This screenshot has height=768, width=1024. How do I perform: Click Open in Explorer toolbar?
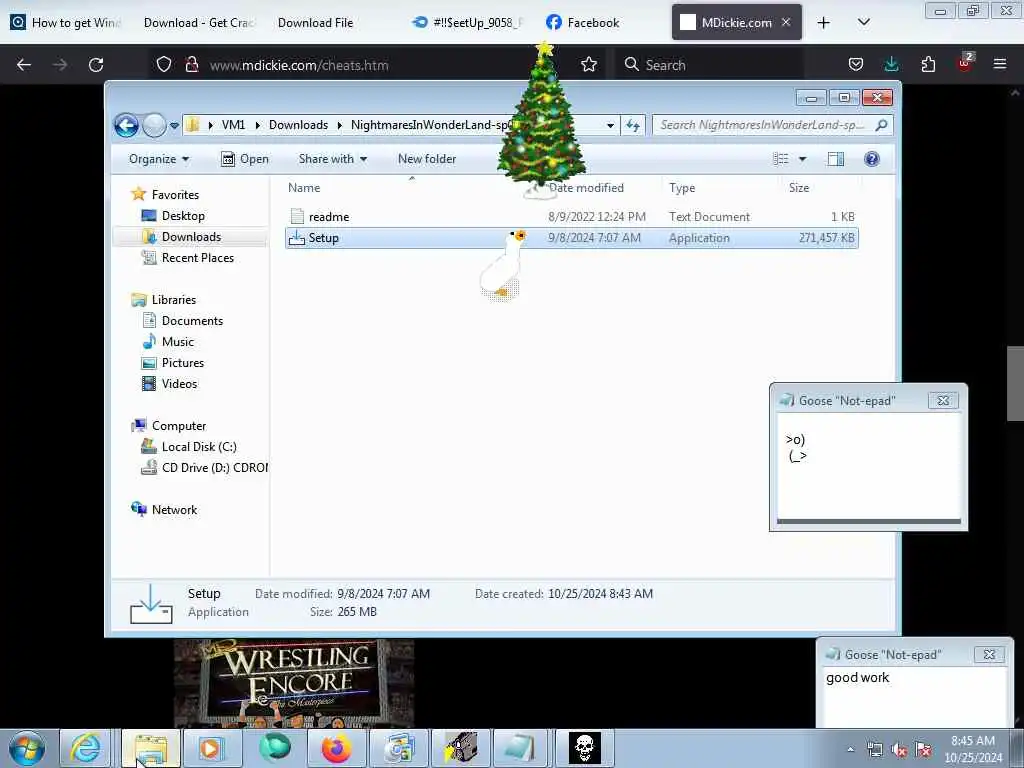pyautogui.click(x=245, y=159)
